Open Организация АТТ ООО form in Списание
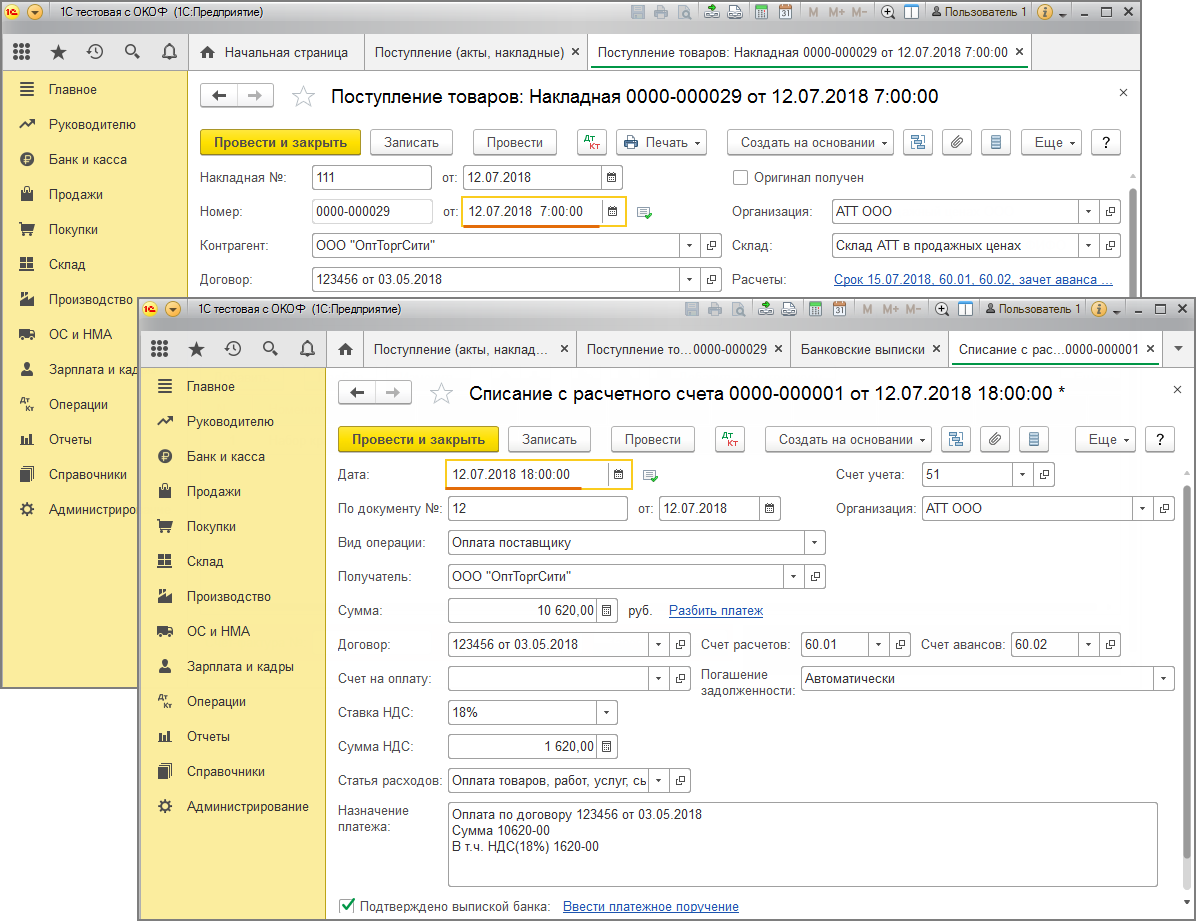 tap(1164, 509)
